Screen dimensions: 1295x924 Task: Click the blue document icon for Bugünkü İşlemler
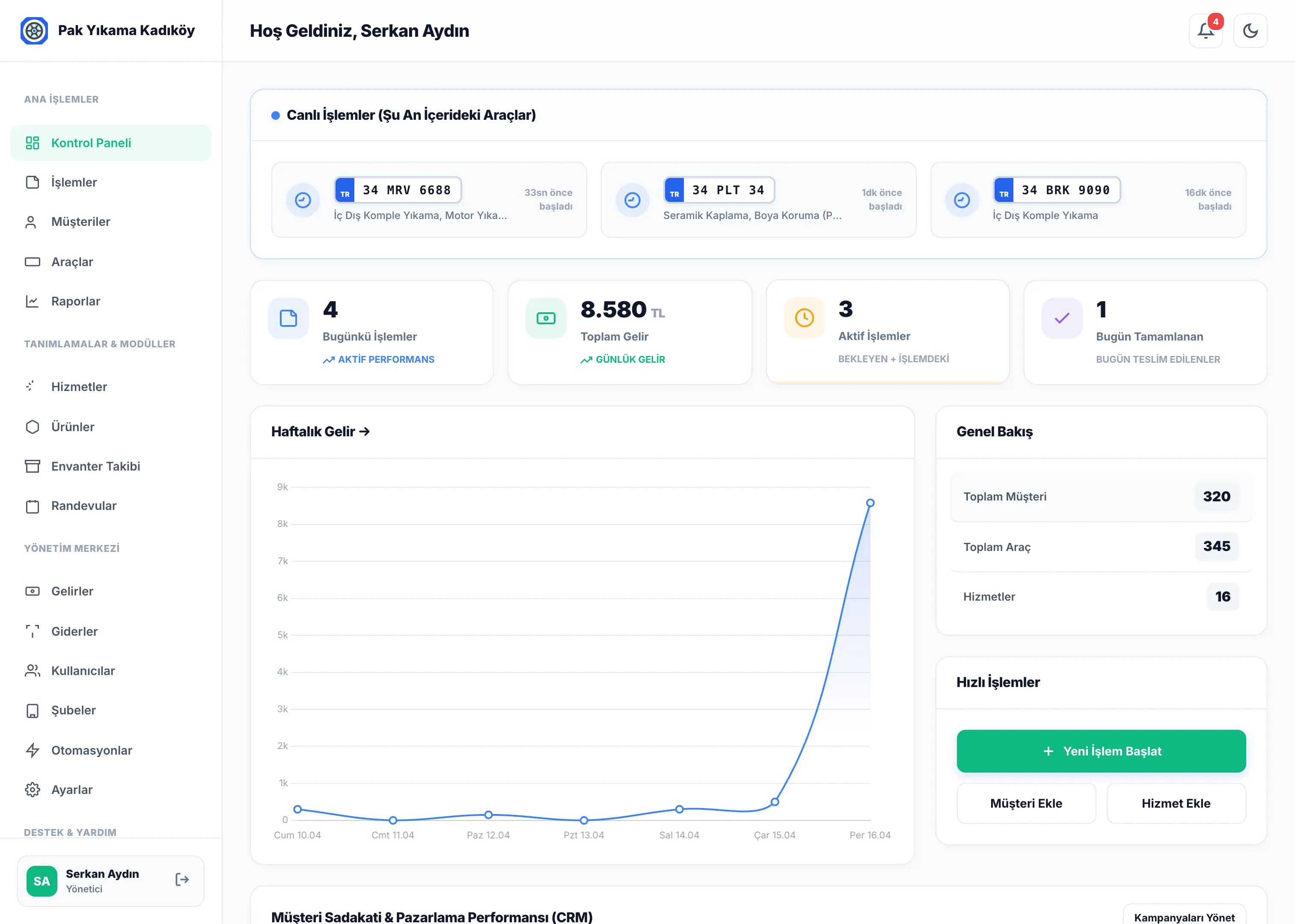coord(288,318)
